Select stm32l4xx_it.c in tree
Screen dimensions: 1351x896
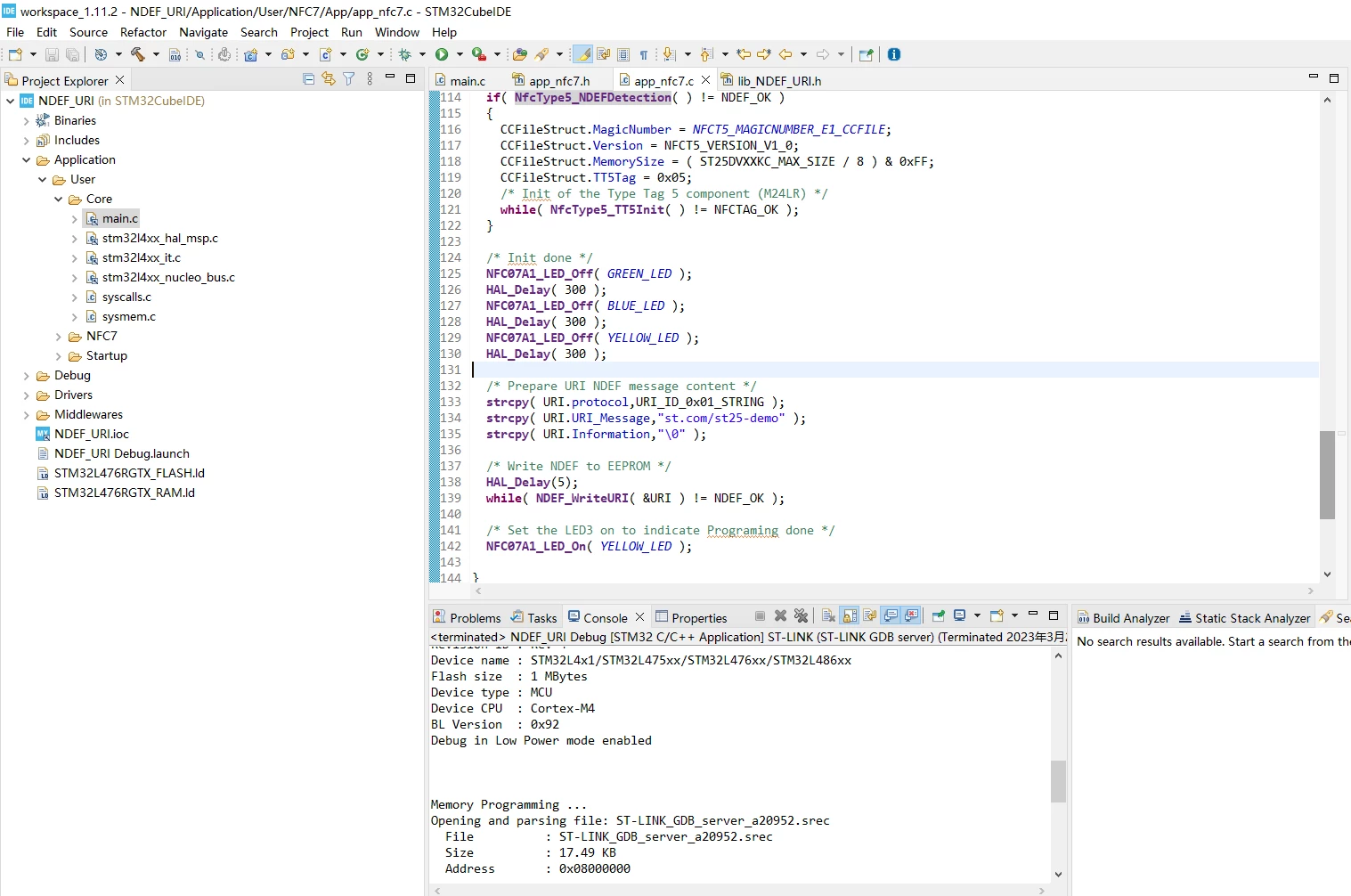(x=141, y=257)
